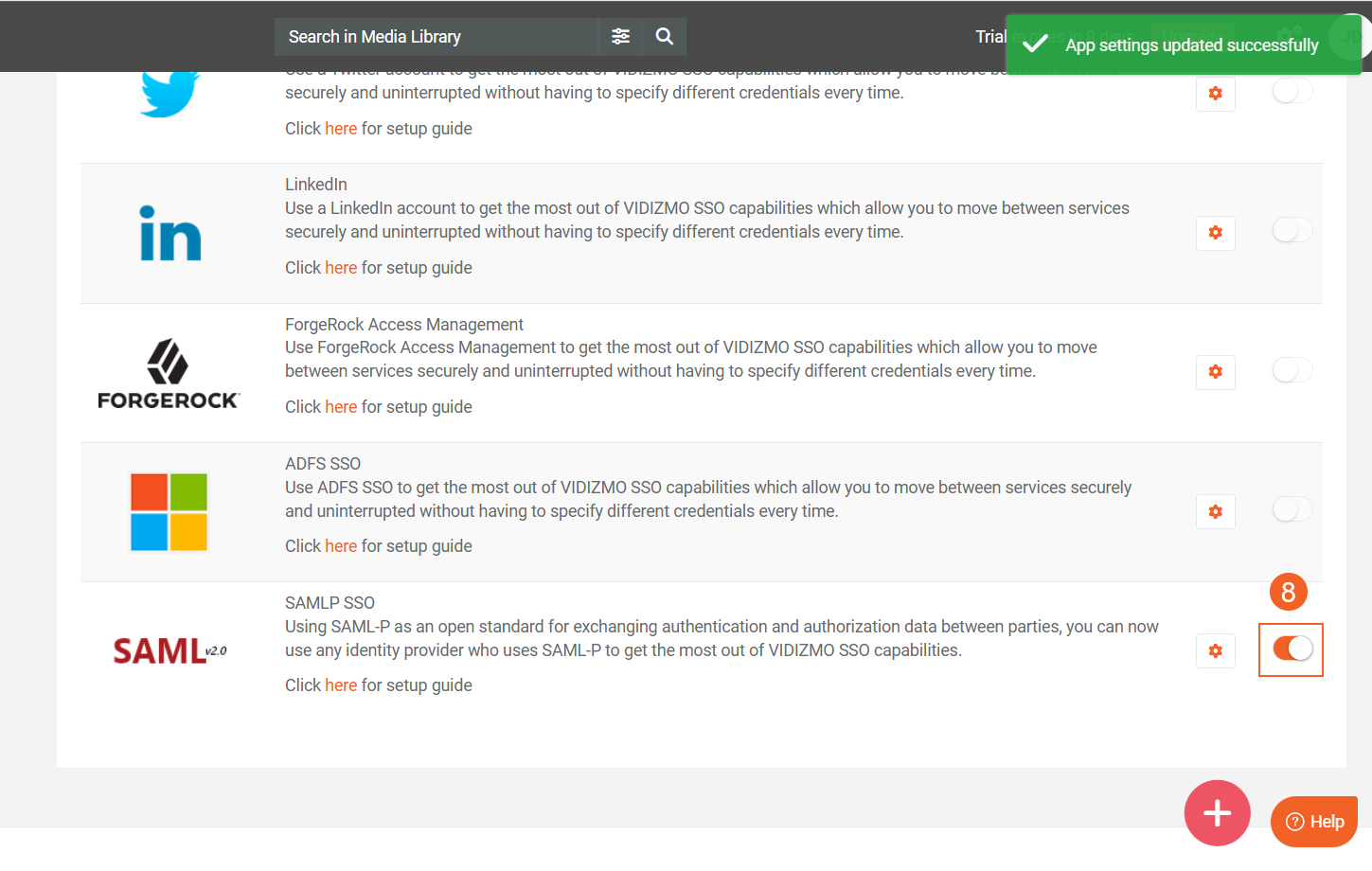Open the SAMLP SSO setup guide link
Viewport: 1372px width, 871px height.
341,685
